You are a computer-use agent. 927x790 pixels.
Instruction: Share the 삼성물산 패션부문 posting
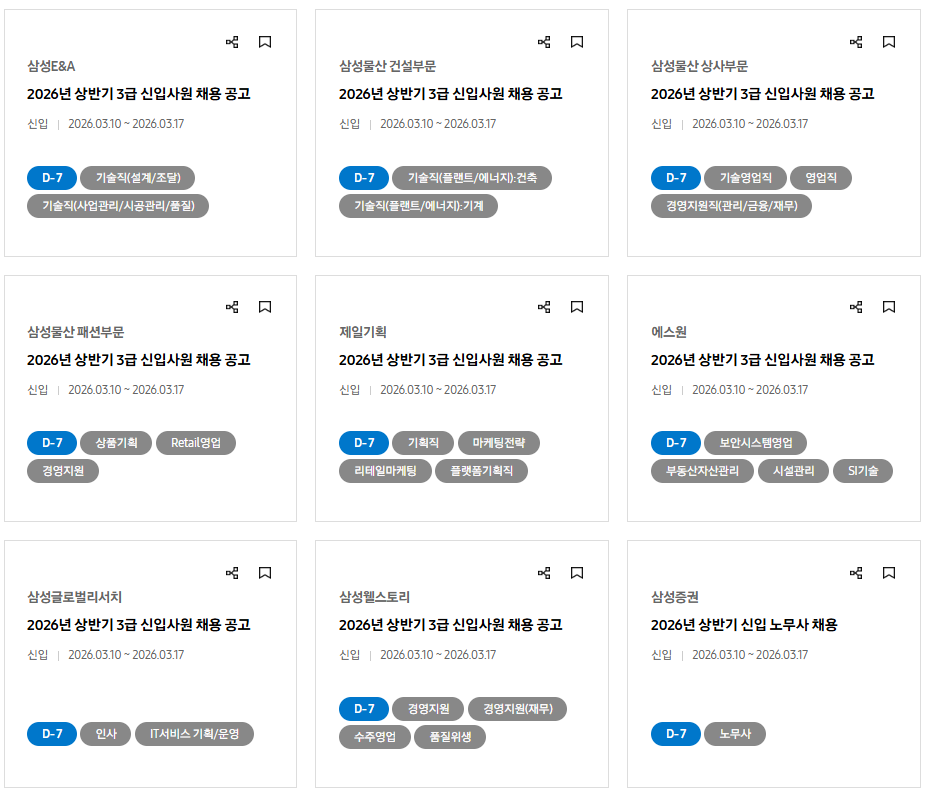coord(232,307)
